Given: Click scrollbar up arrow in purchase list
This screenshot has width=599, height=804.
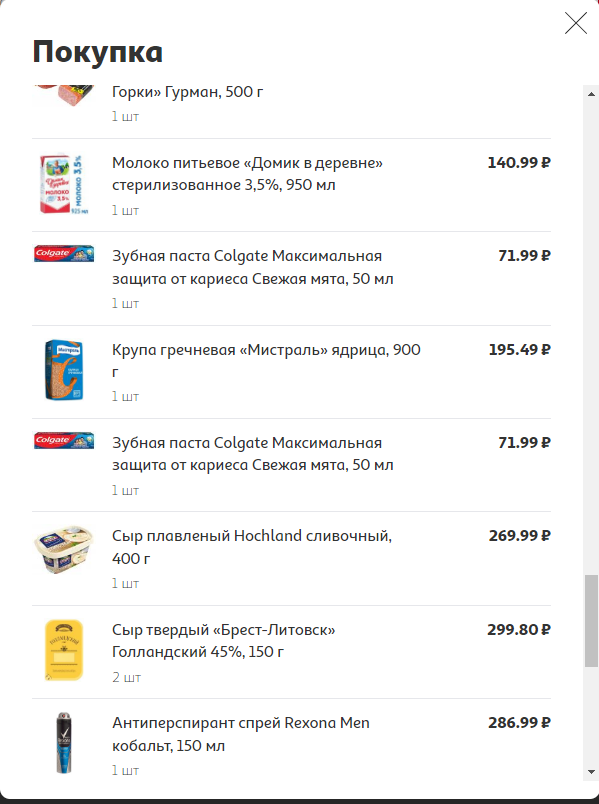Looking at the screenshot, I should (x=591, y=94).
